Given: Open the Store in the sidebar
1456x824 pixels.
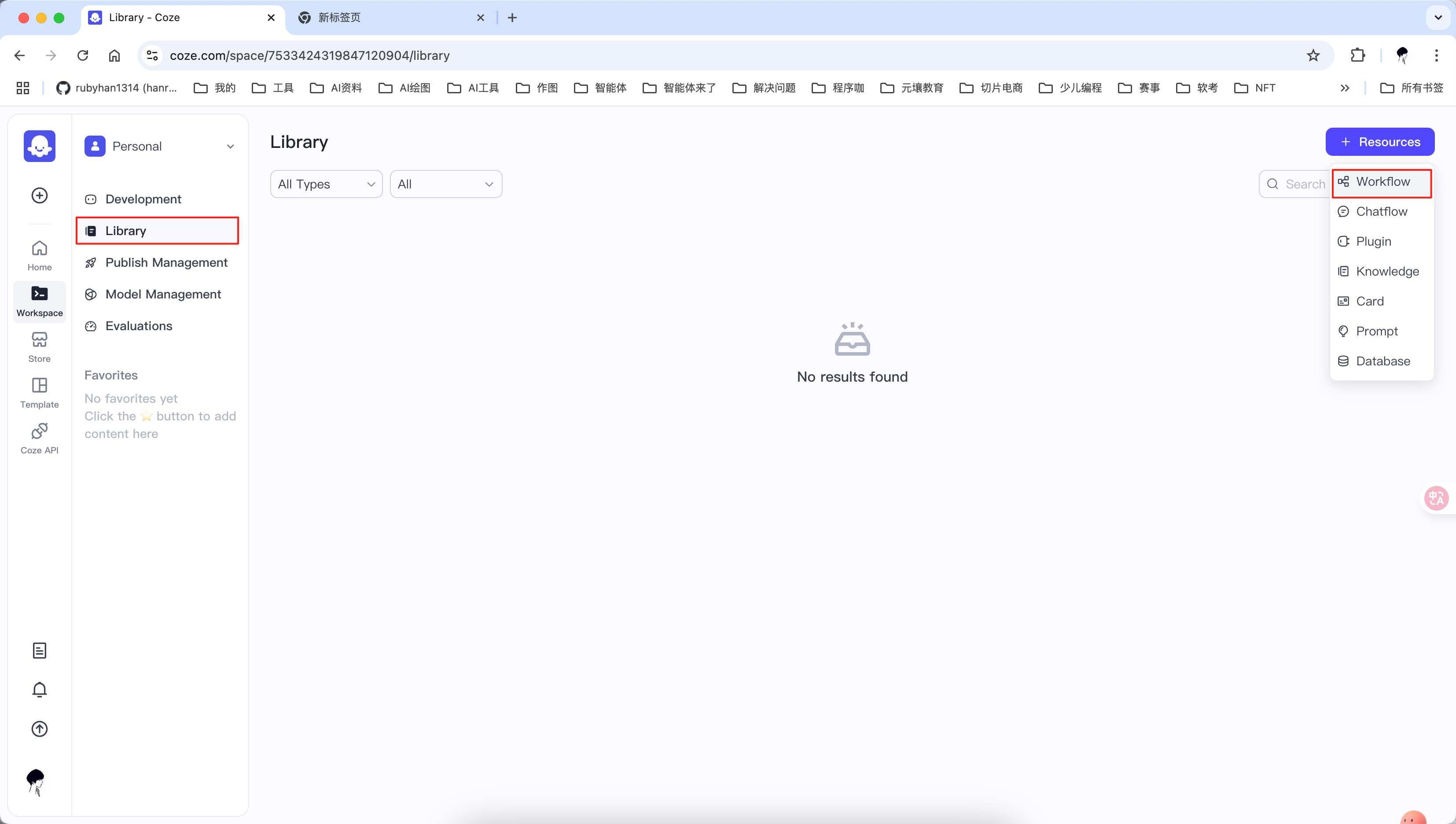Looking at the screenshot, I should point(39,346).
